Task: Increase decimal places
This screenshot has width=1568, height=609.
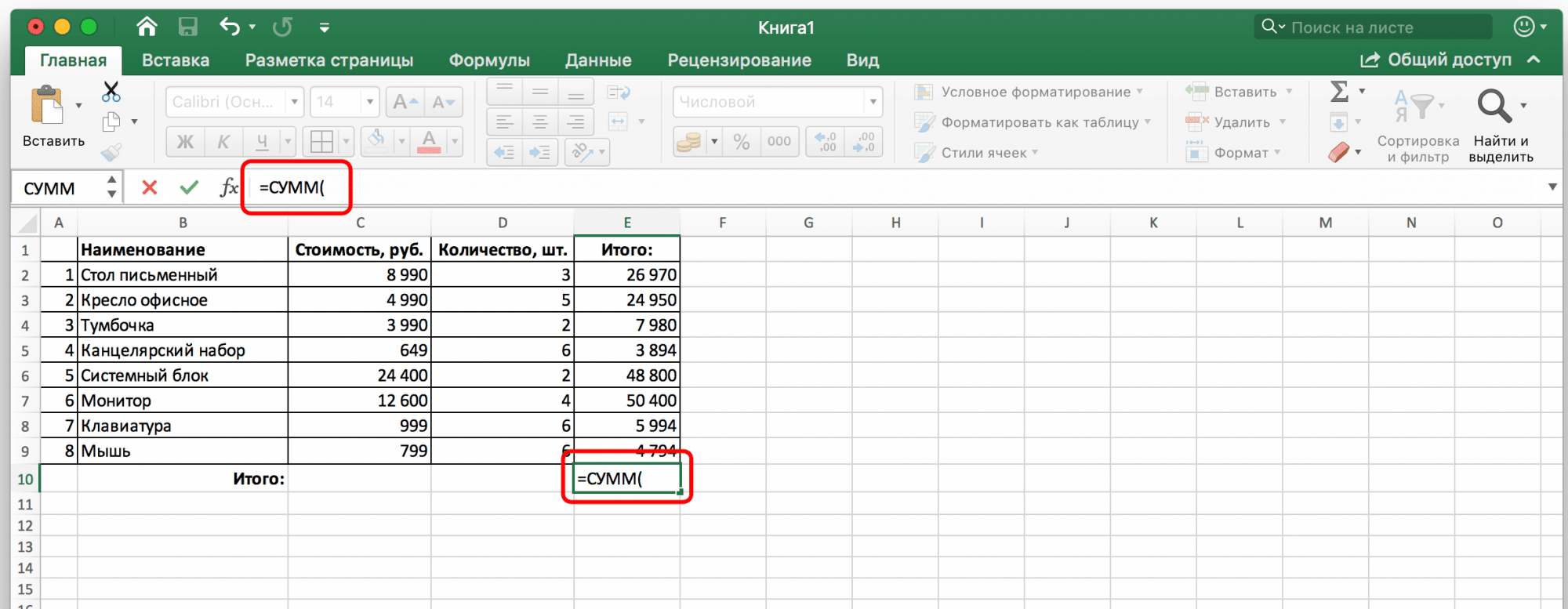Action: coord(826,142)
